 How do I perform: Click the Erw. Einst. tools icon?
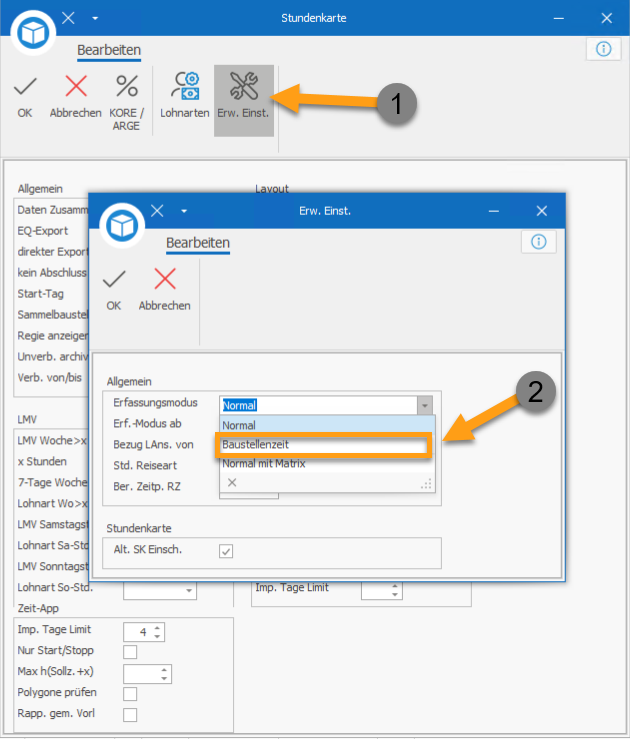(244, 87)
